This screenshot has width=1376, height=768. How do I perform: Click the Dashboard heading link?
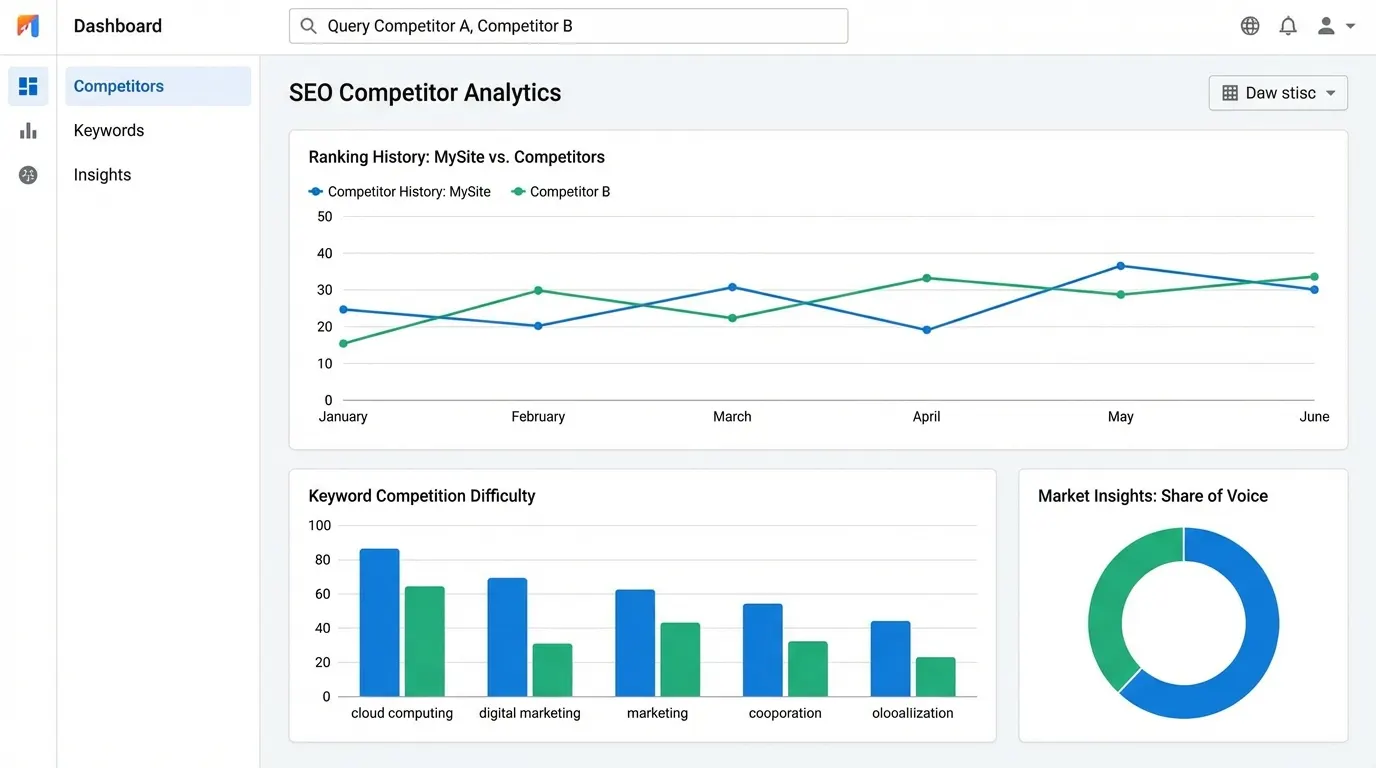click(x=117, y=25)
